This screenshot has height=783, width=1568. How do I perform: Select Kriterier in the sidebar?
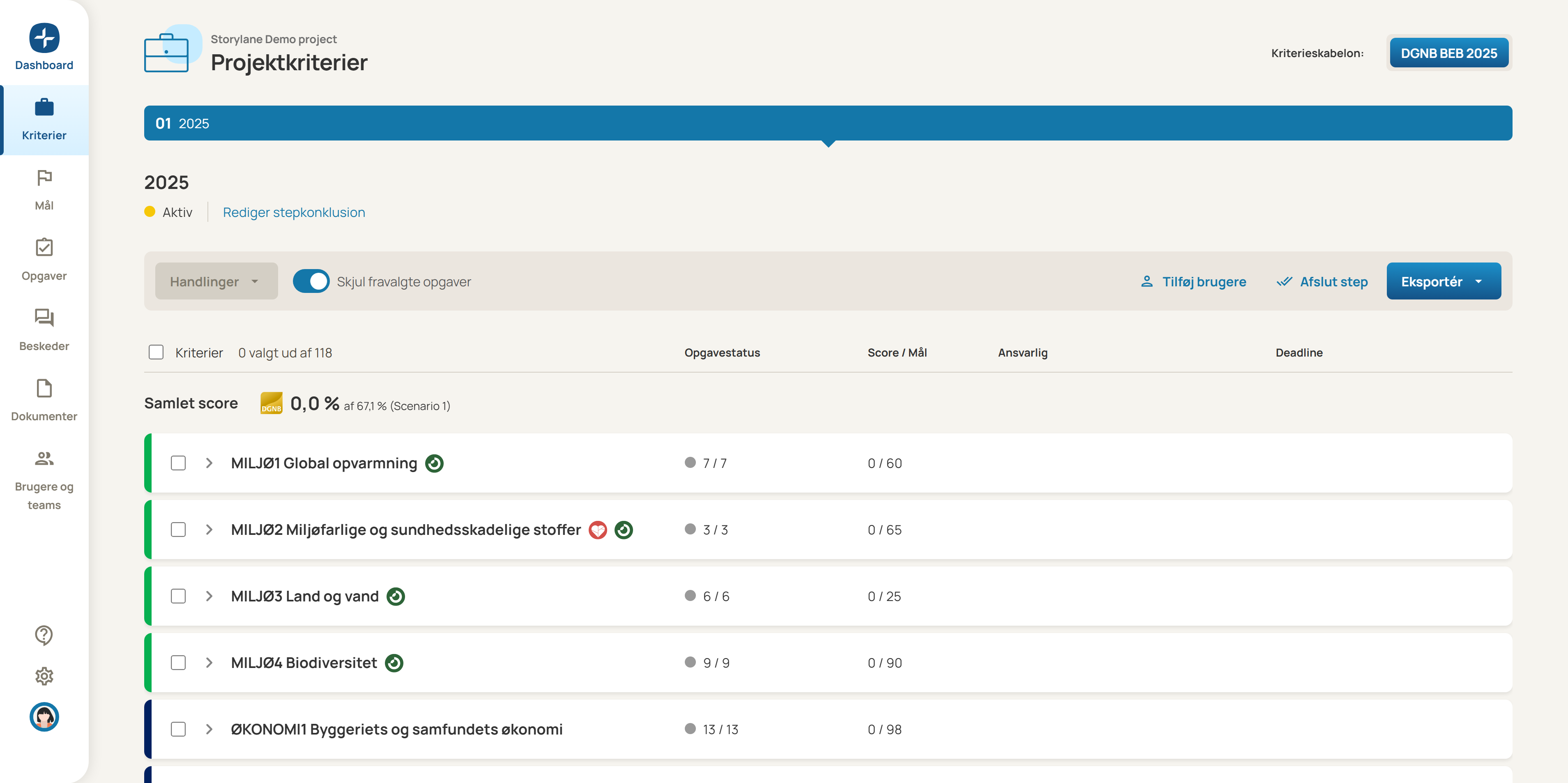(44, 120)
